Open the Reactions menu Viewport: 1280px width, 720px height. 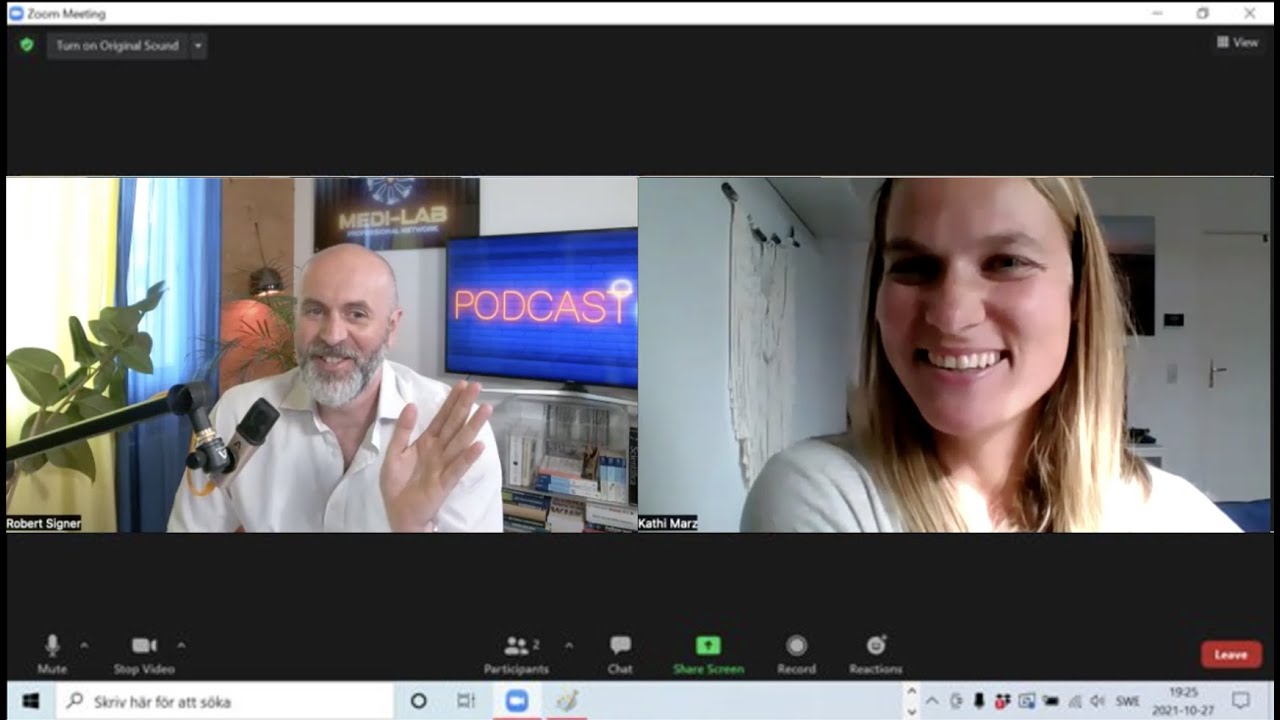876,651
